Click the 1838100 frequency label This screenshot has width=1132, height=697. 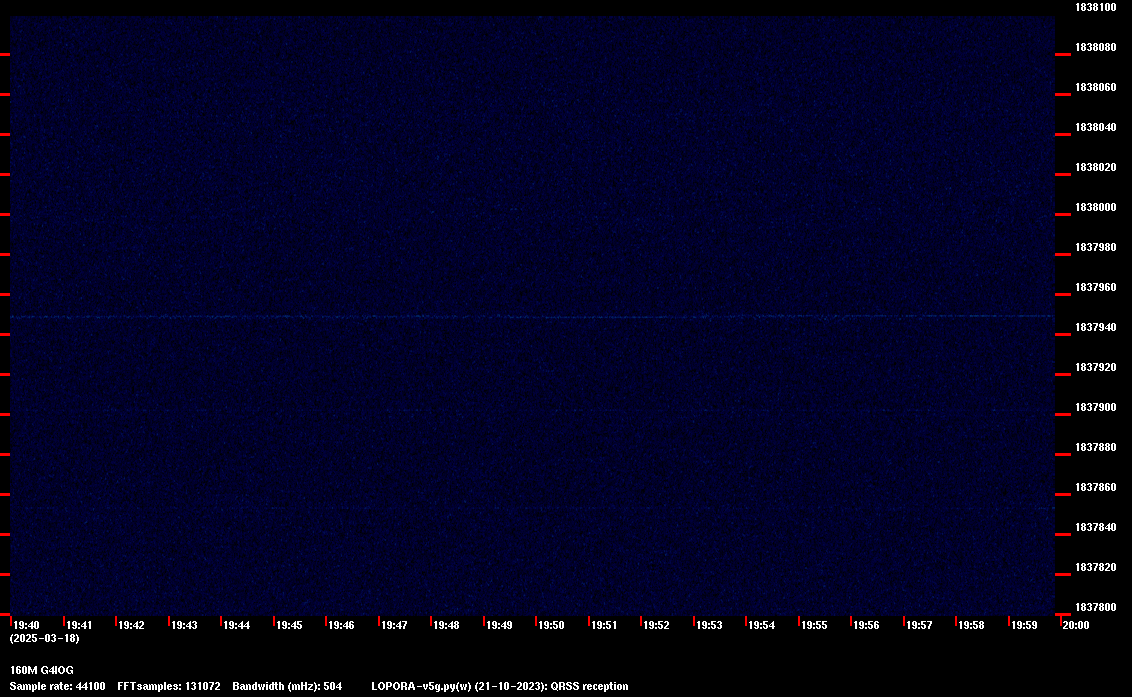(1095, 7)
